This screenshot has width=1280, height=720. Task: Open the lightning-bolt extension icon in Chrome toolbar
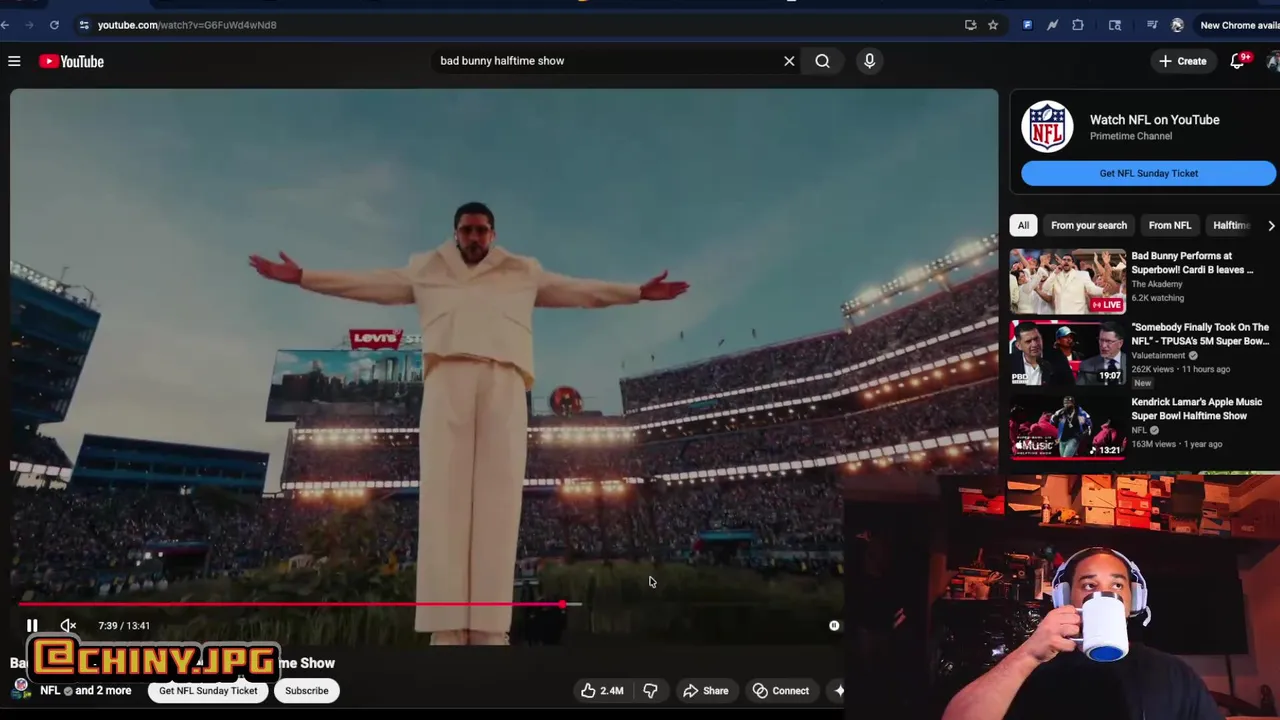(1052, 25)
